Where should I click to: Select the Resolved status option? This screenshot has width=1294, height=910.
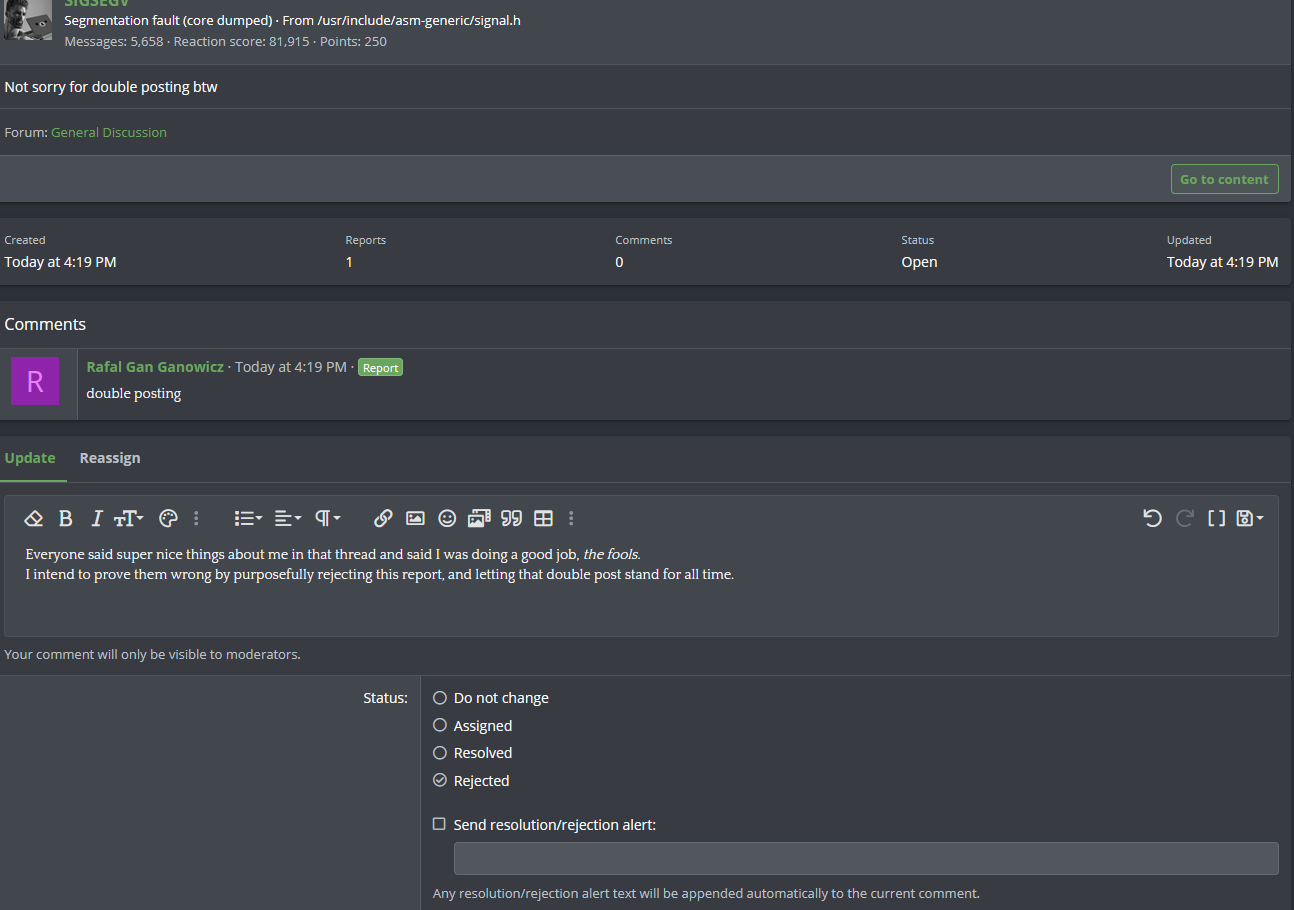click(x=440, y=753)
